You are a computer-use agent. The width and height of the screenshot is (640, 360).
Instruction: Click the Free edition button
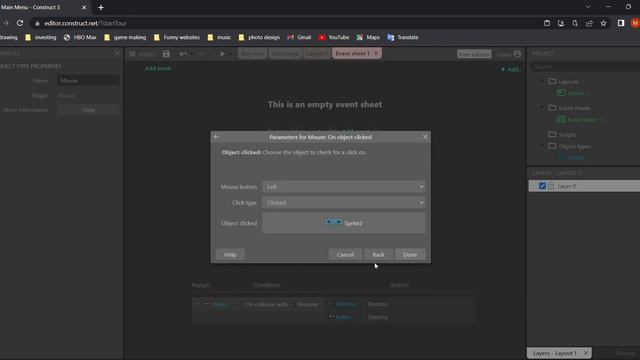click(x=474, y=54)
